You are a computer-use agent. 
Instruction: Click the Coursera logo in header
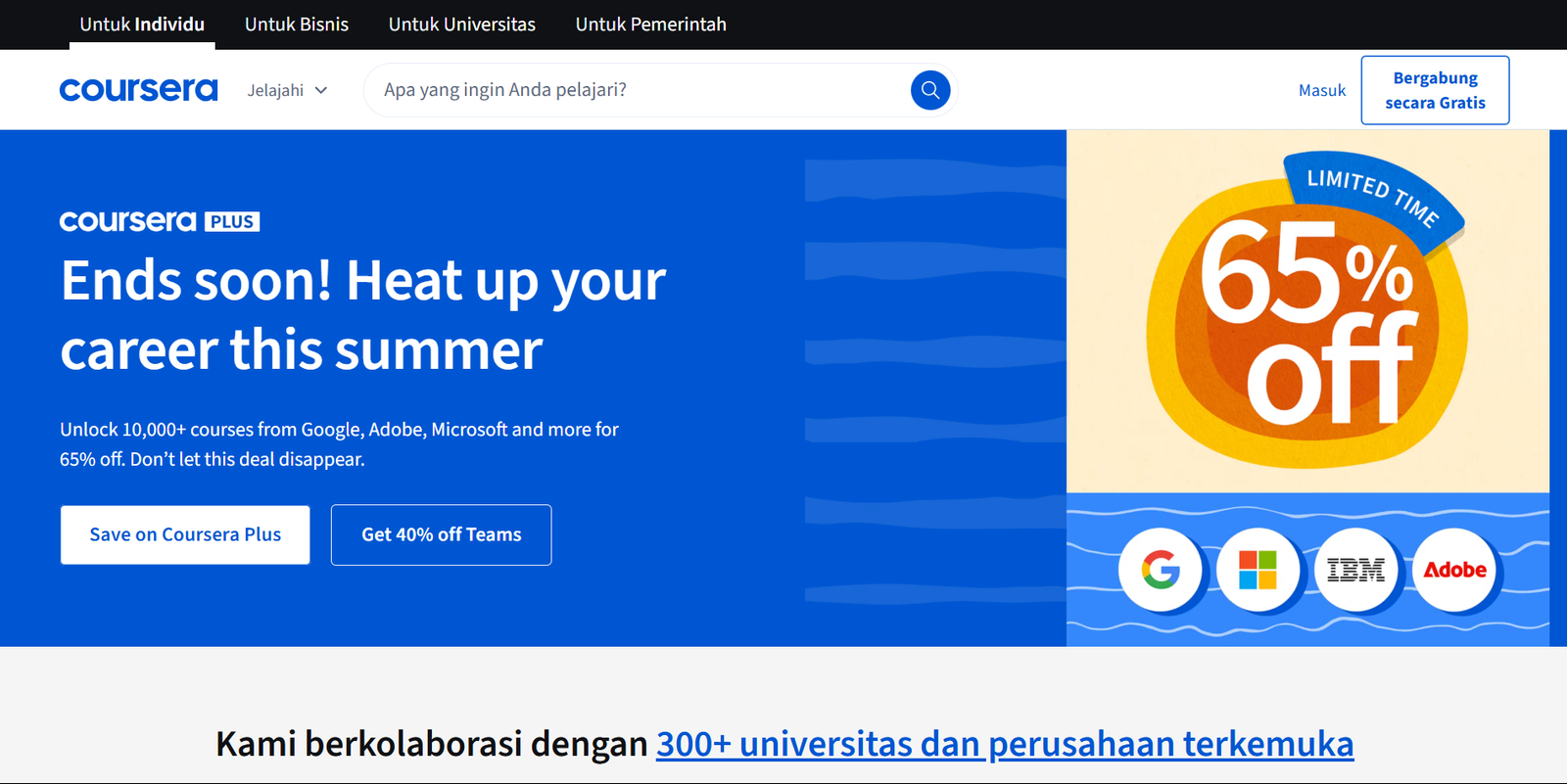138,90
